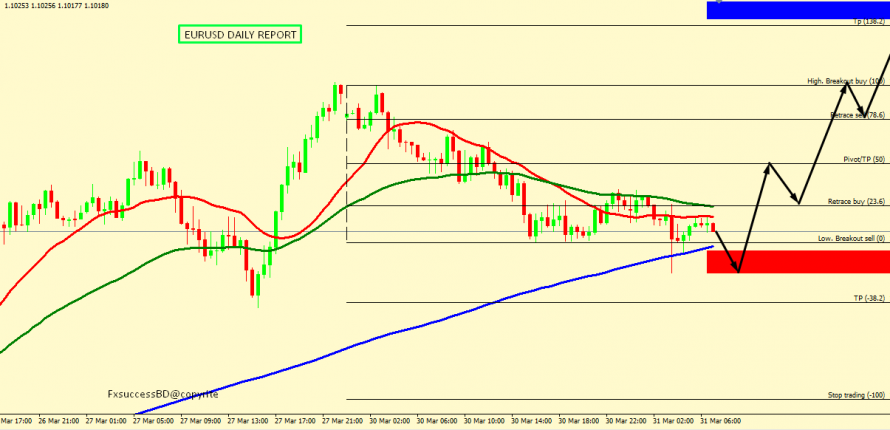The width and height of the screenshot is (890, 430).
Task: Select the TP (-38.2) level label
Action: (x=869, y=298)
